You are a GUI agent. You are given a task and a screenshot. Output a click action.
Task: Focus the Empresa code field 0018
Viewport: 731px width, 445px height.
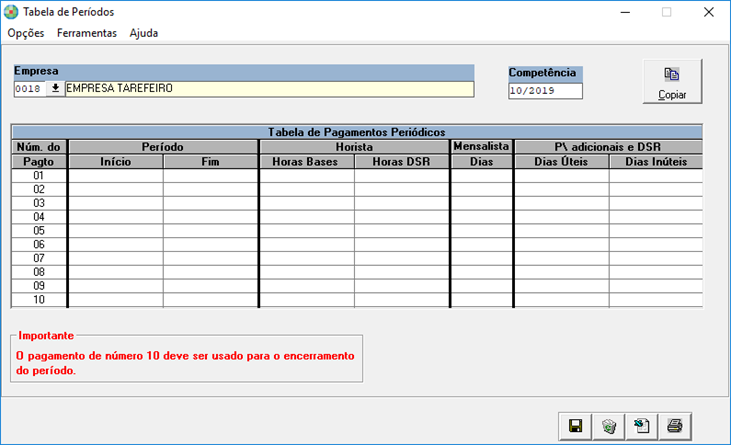pyautogui.click(x=30, y=89)
